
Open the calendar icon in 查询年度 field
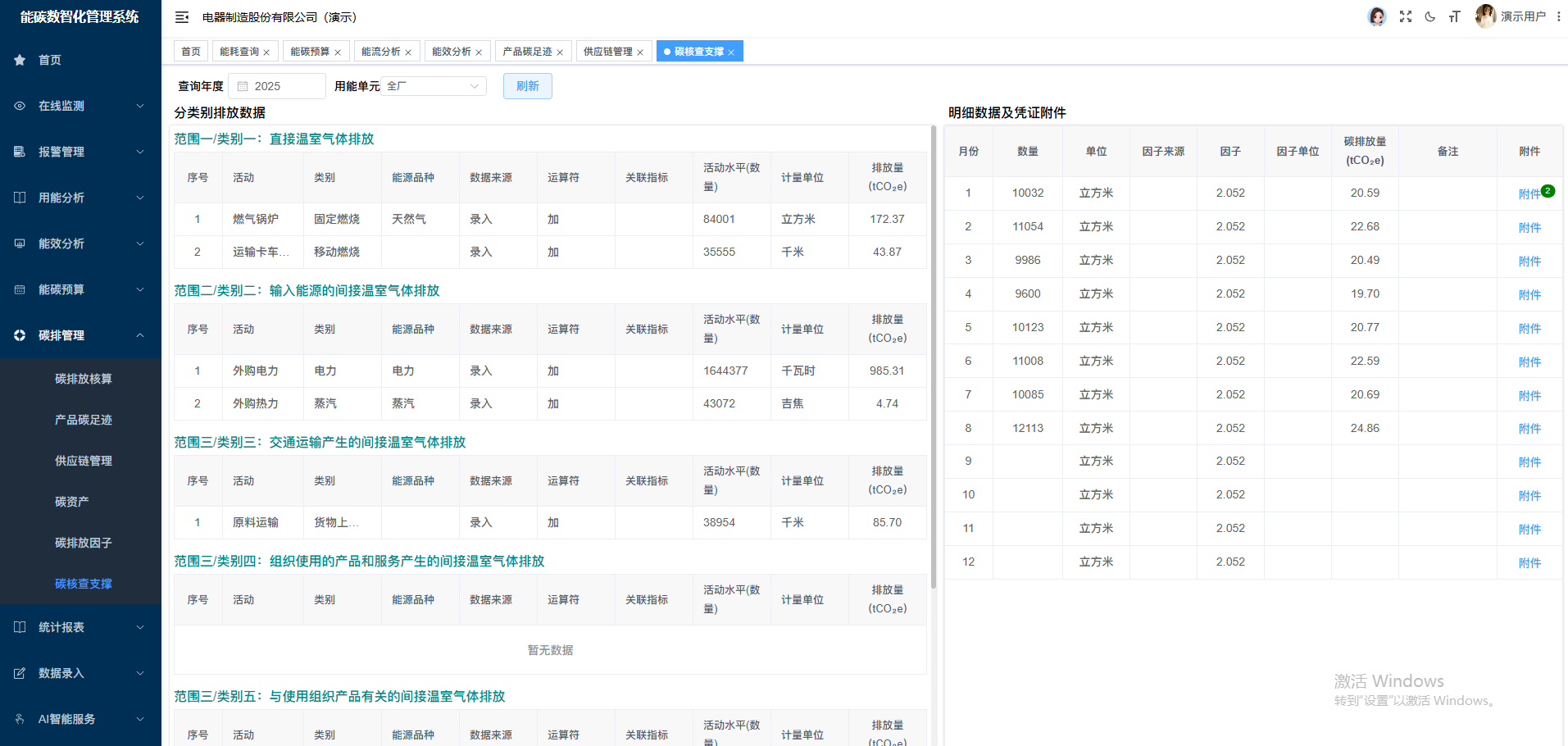pos(242,85)
